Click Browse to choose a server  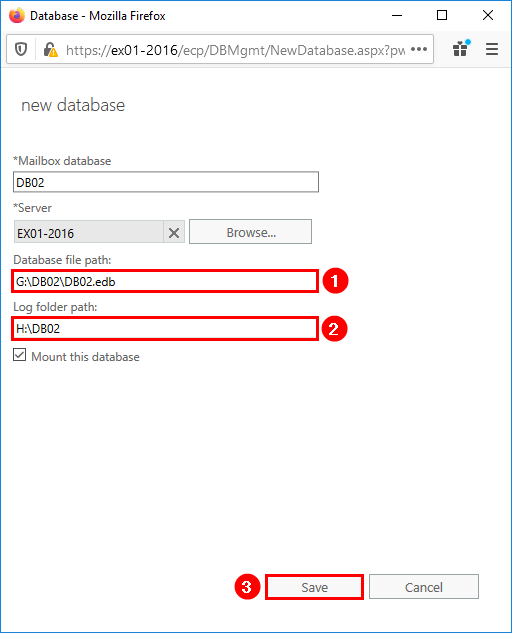pos(250,232)
